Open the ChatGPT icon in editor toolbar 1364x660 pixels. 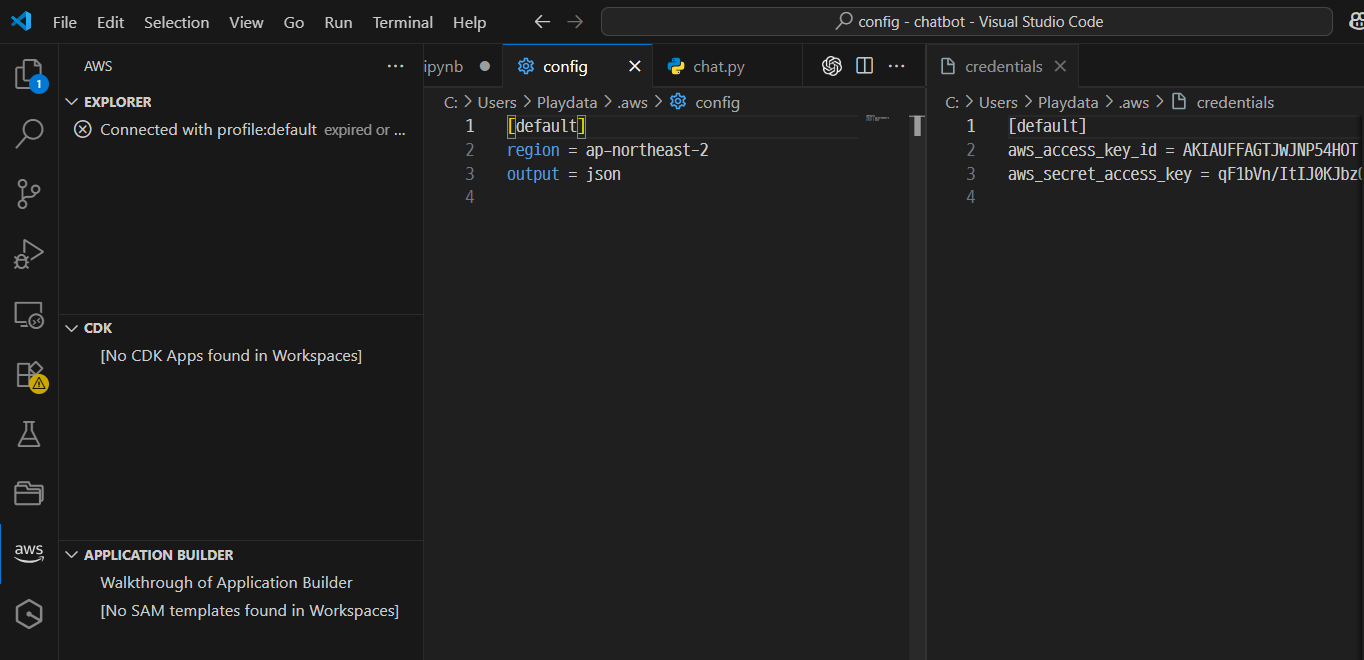click(x=832, y=66)
